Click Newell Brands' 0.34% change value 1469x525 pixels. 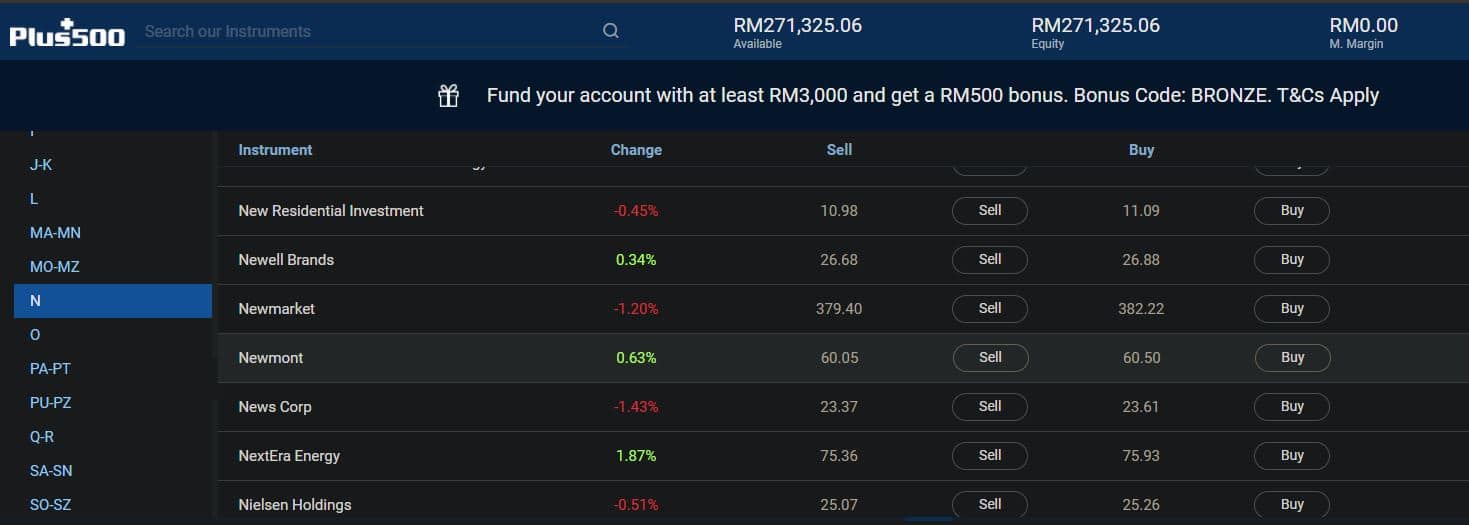tap(636, 260)
